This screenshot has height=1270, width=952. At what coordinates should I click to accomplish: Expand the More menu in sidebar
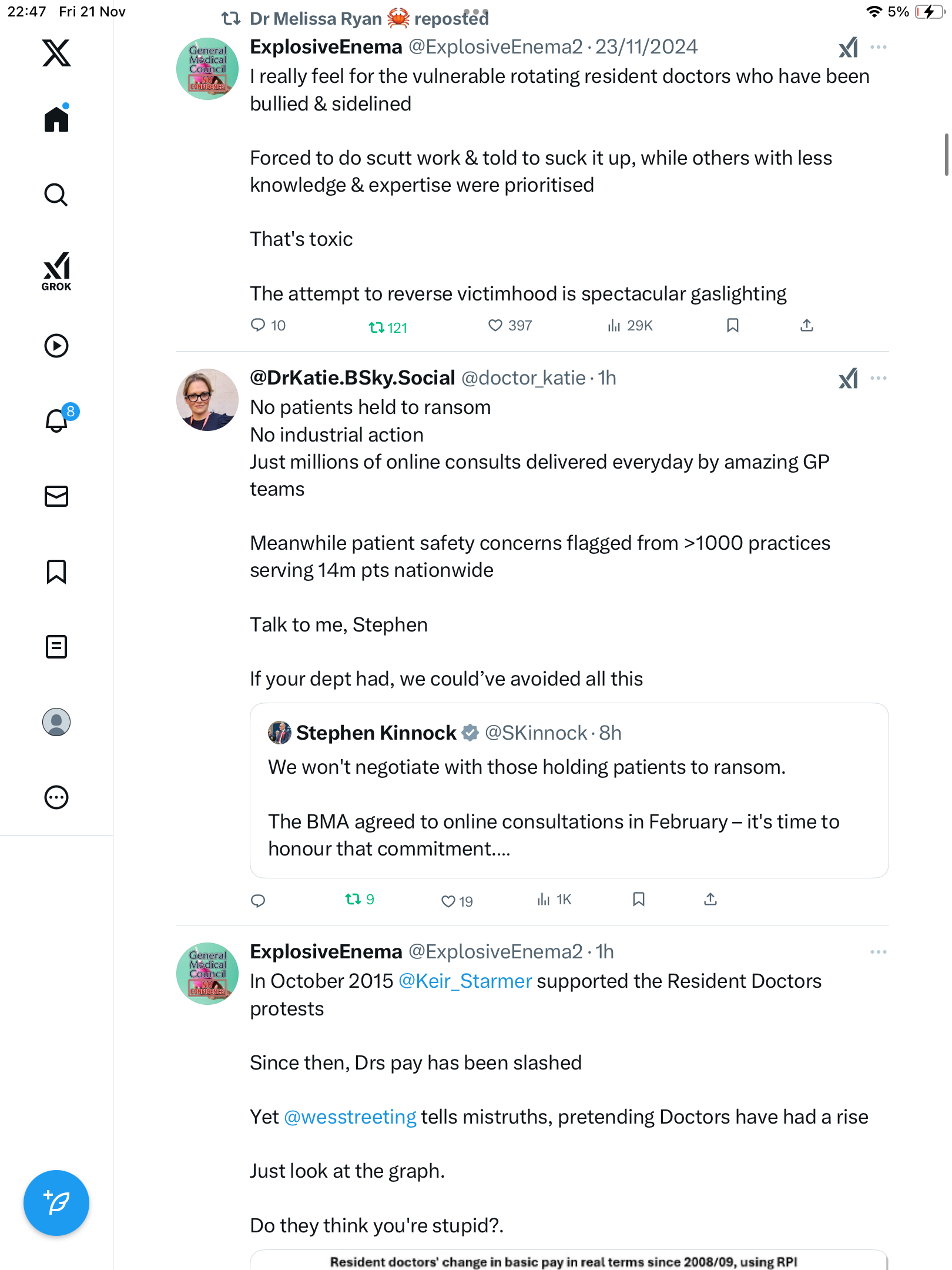point(56,797)
